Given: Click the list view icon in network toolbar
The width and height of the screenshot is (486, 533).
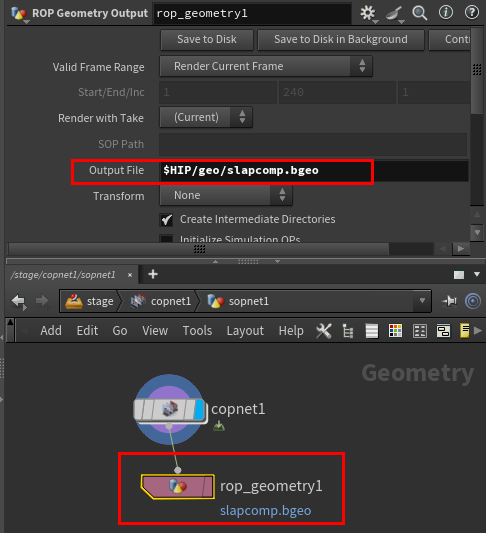Looking at the screenshot, I should click(x=371, y=331).
